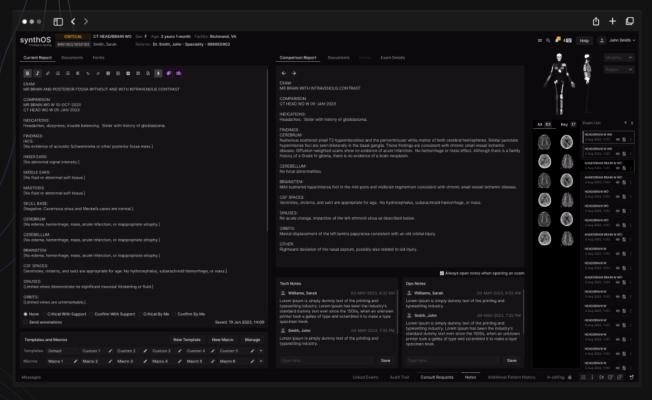This screenshot has width=652, height=400.
Task: Open the Documents tab beside Current Report
Action: coord(72,58)
